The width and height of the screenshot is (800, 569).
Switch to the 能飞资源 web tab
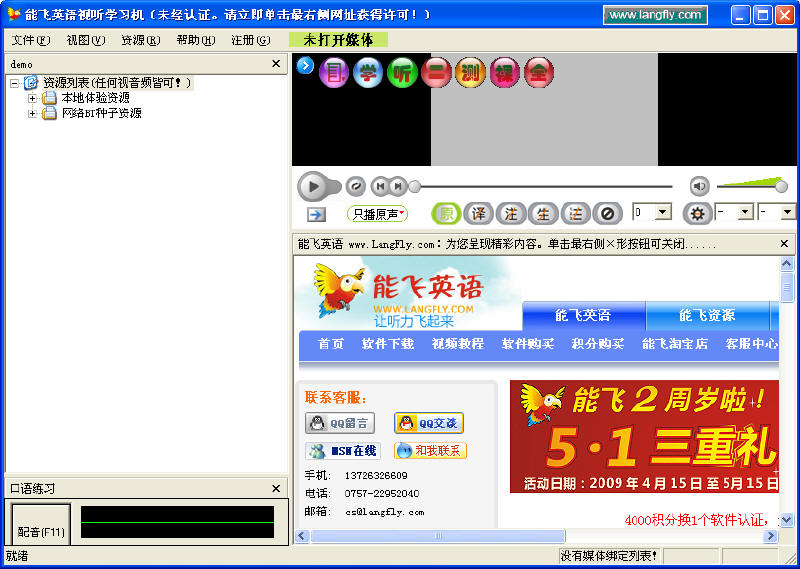point(707,315)
